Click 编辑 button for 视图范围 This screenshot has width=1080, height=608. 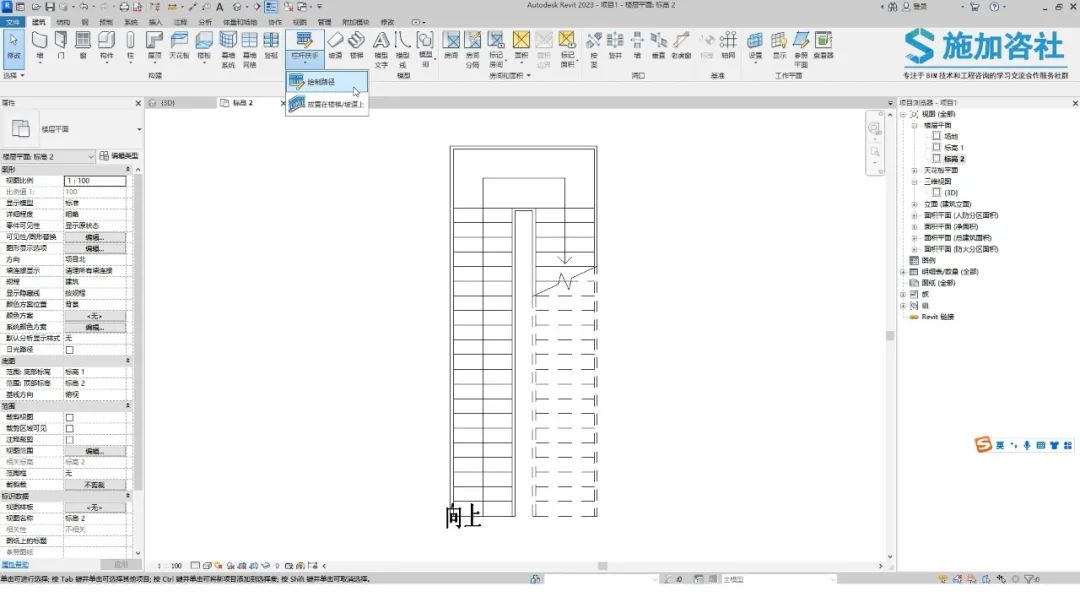(94, 451)
